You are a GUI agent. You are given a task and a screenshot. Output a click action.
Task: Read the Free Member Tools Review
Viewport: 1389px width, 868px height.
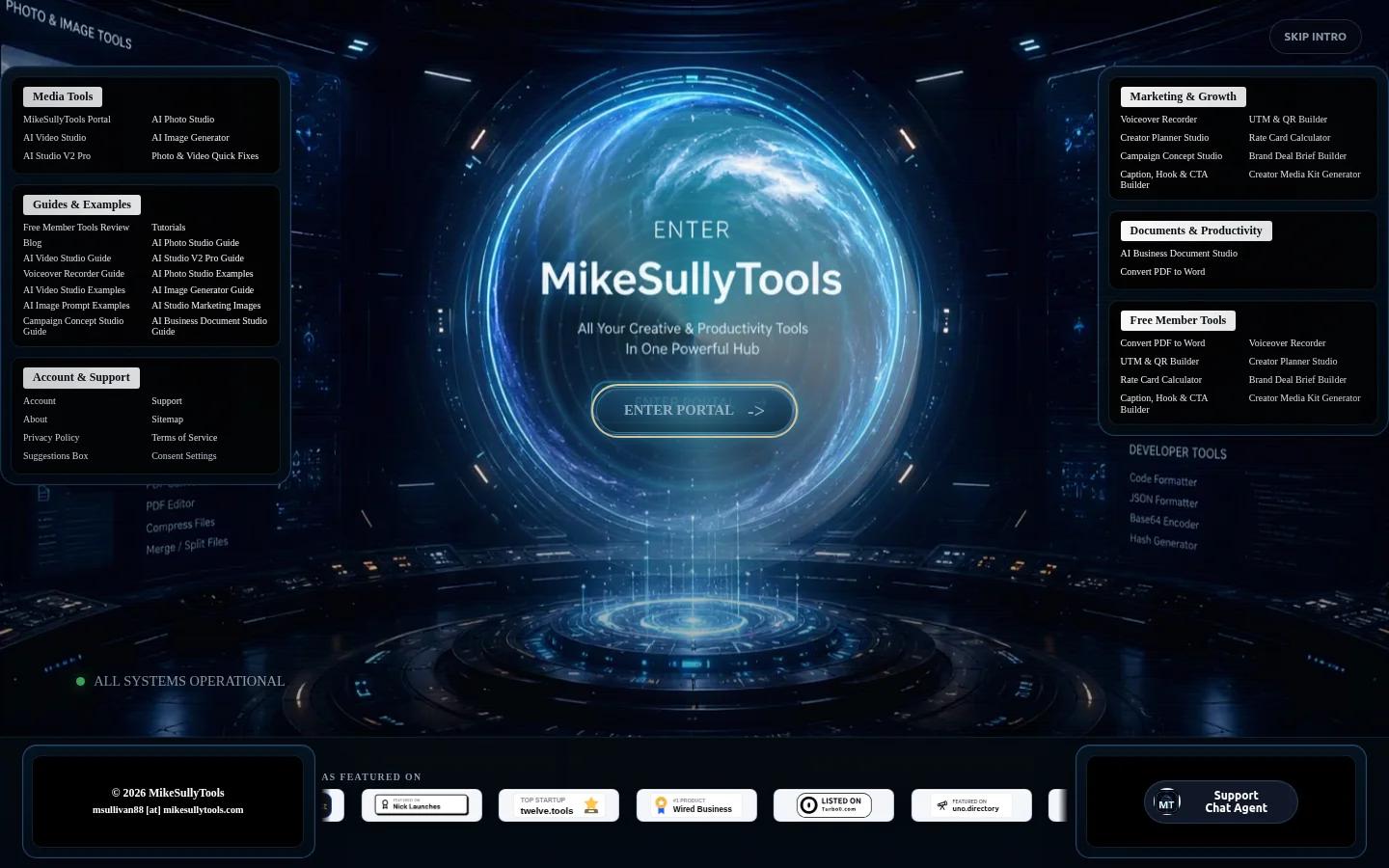(76, 228)
